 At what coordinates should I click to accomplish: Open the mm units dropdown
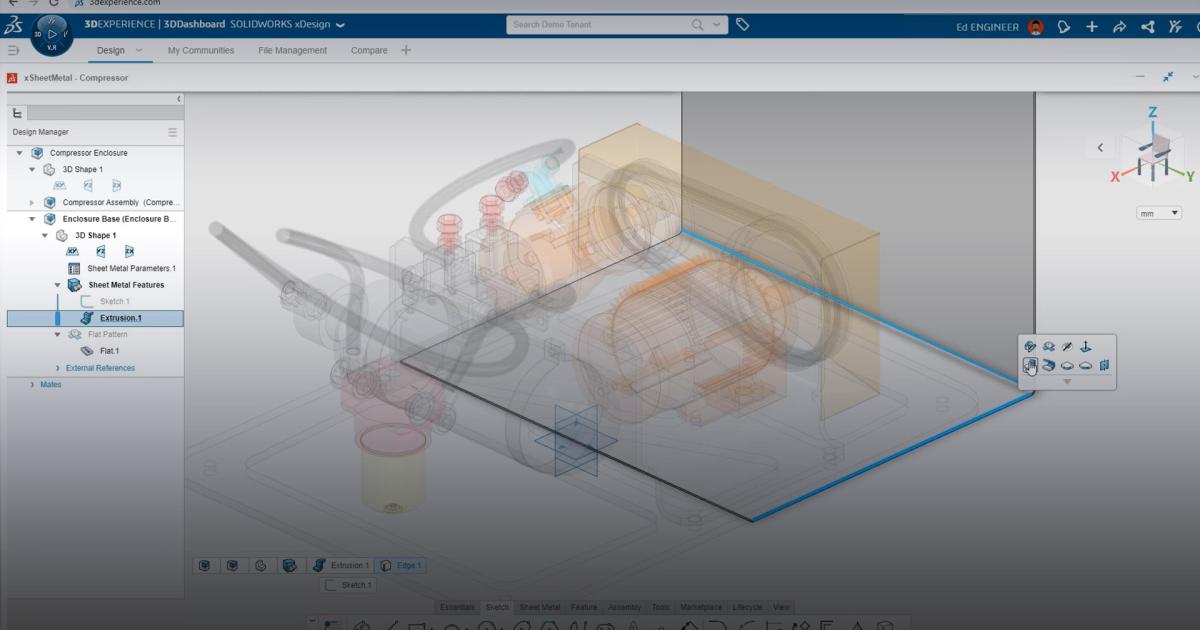tap(1159, 213)
